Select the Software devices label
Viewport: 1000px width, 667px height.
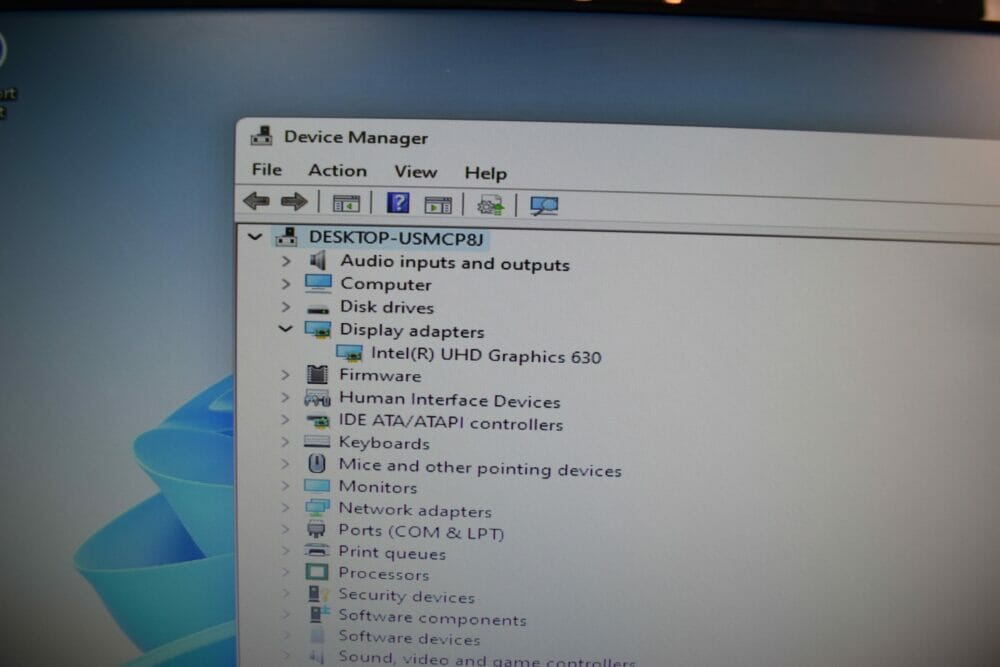(x=409, y=638)
